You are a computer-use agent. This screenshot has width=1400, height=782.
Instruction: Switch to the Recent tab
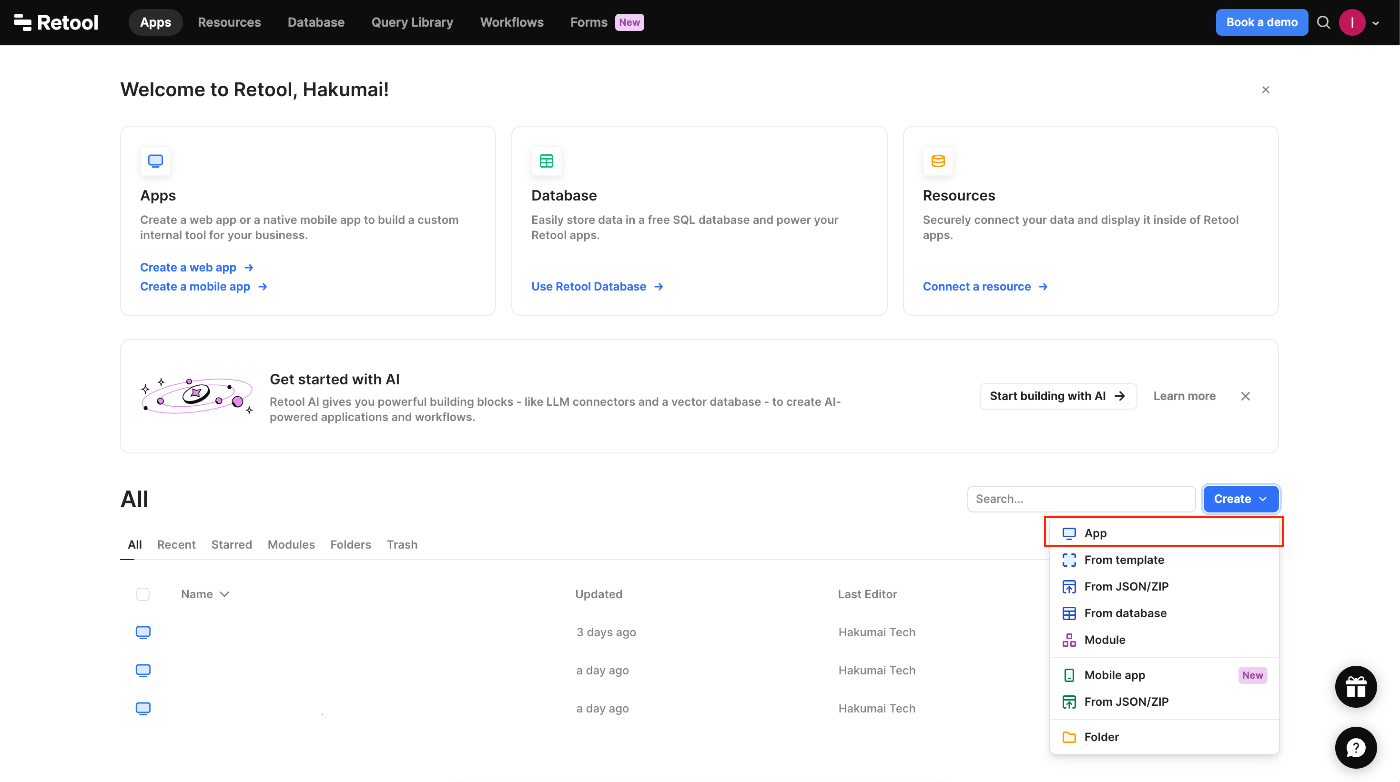(x=176, y=545)
